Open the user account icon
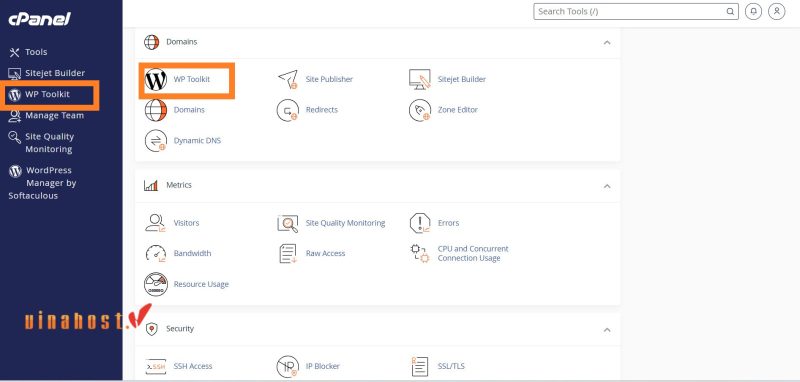Viewport: 800px width, 382px height. (777, 11)
